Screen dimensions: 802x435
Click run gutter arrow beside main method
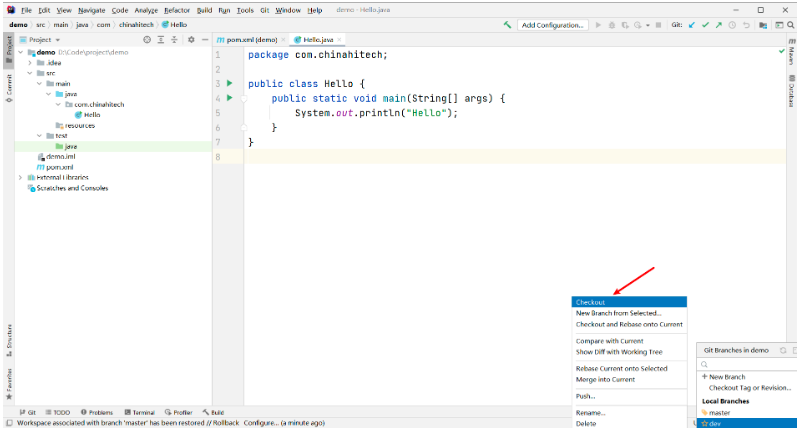coord(230,97)
